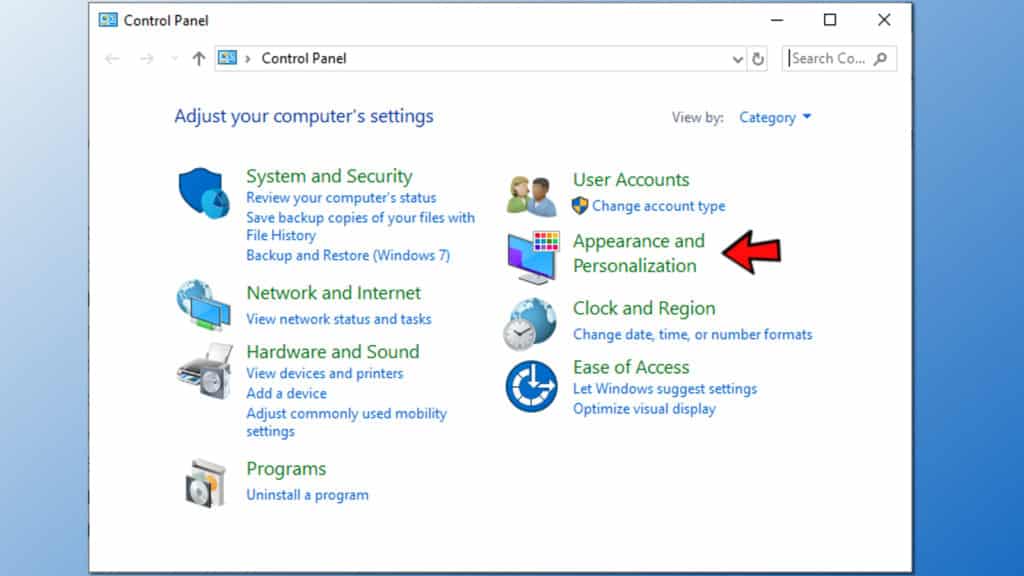Viewport: 1024px width, 576px height.
Task: Open Backup and Restore (Windows 7)
Action: tap(348, 255)
